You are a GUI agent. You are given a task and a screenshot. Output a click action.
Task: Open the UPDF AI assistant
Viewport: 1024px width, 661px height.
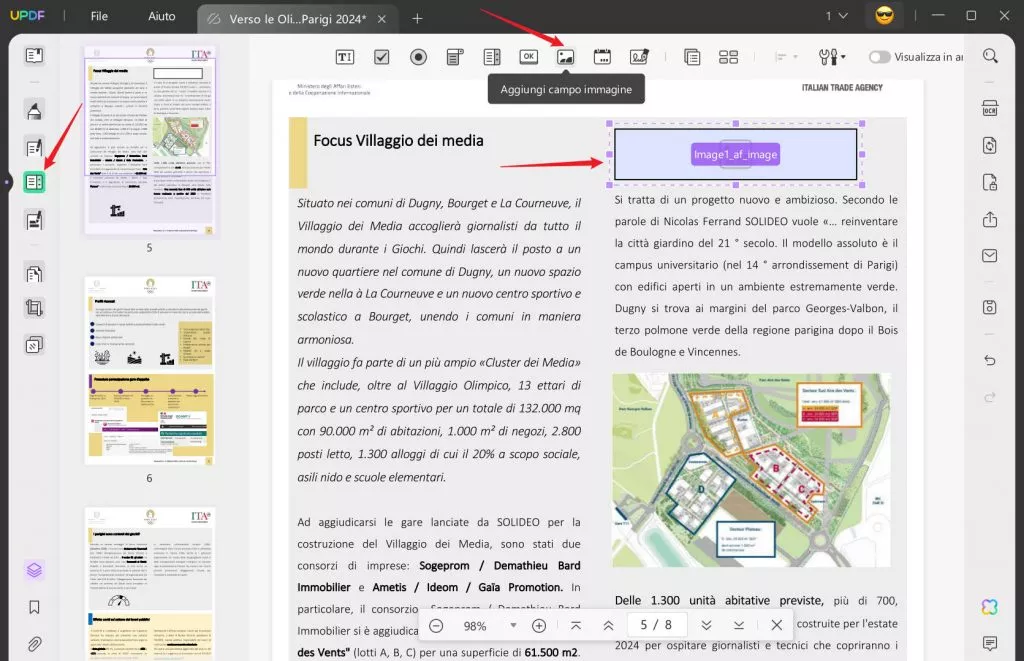(x=990, y=607)
